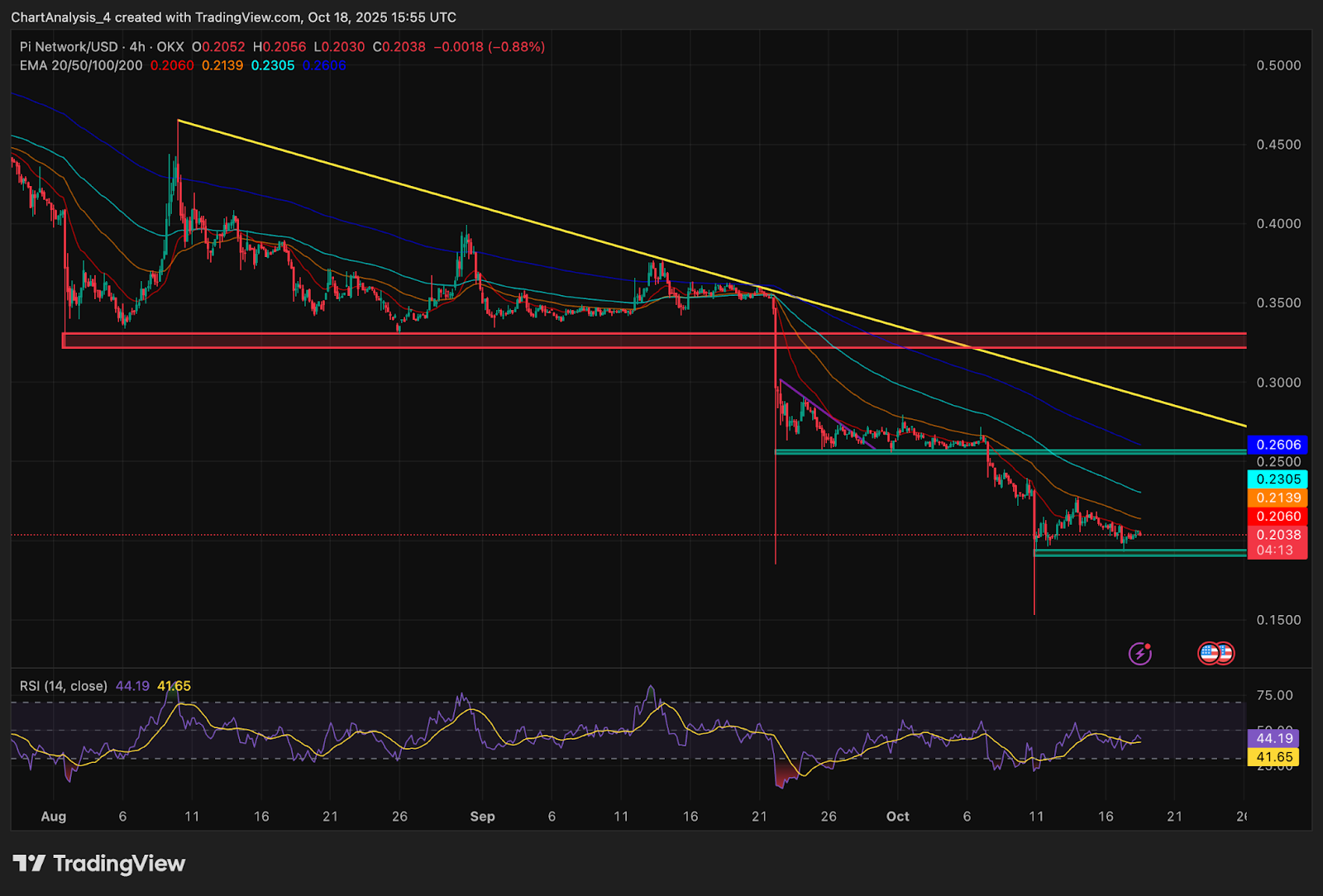Click the Aug label on the time axis
Viewport: 1323px width, 896px height.
[54, 817]
